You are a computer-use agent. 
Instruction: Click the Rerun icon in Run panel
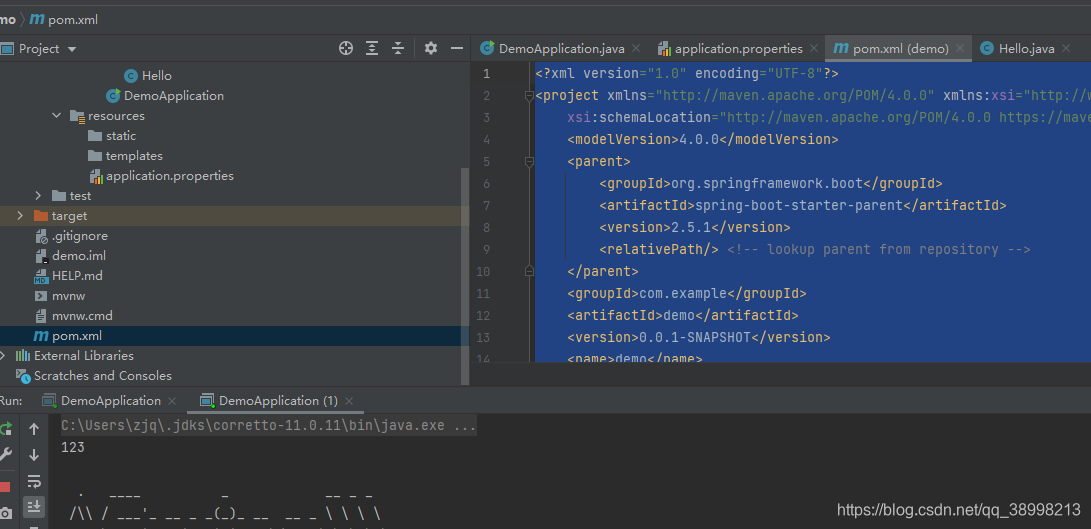pyautogui.click(x=5, y=429)
